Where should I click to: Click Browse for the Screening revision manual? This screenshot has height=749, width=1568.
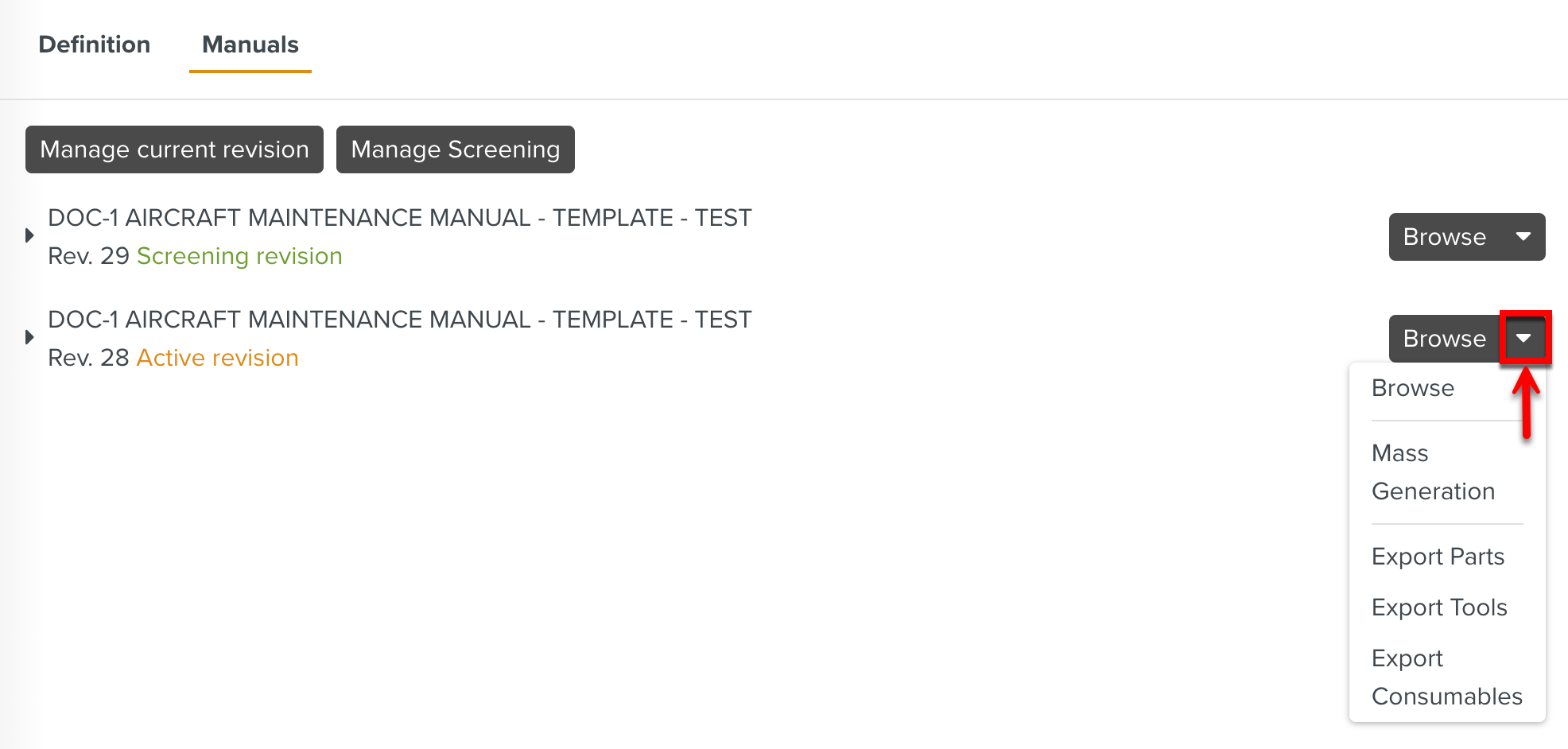(x=1444, y=236)
